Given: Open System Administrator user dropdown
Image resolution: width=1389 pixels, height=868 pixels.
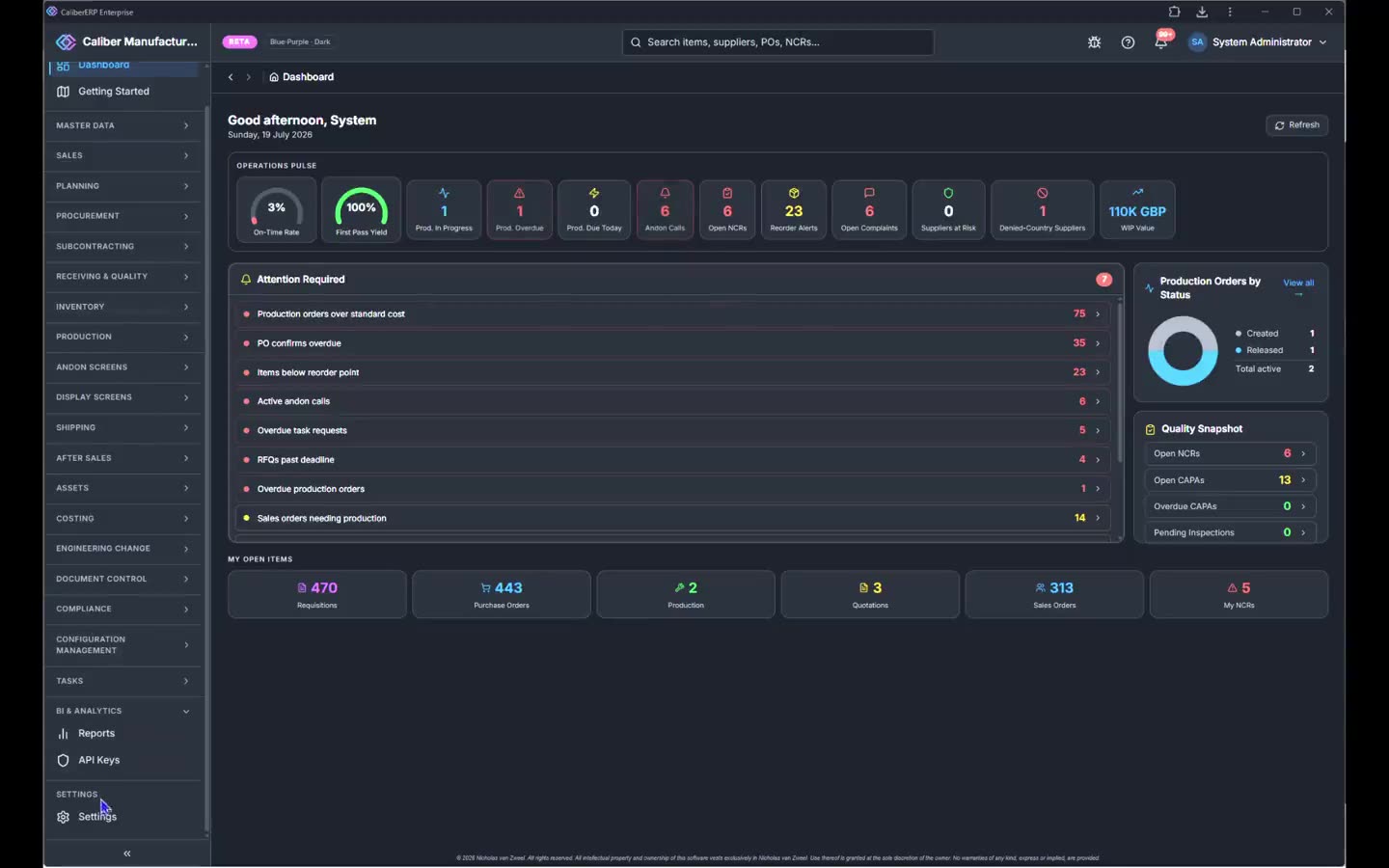Looking at the screenshot, I should coord(1258,42).
